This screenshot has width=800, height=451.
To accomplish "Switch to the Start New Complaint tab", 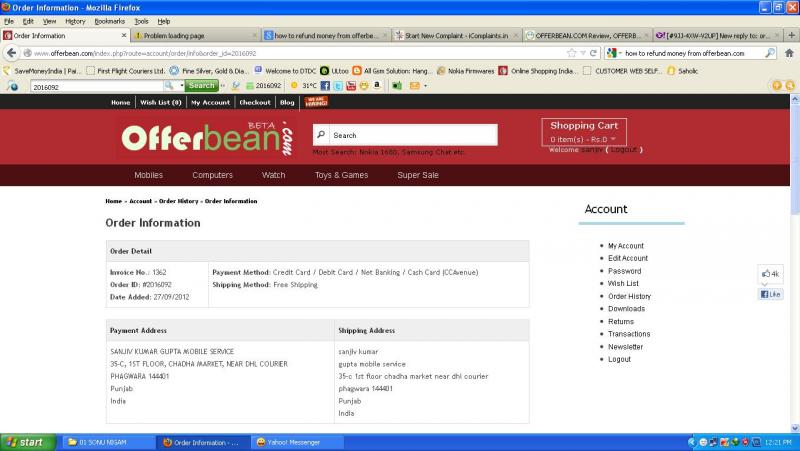I will point(455,35).
